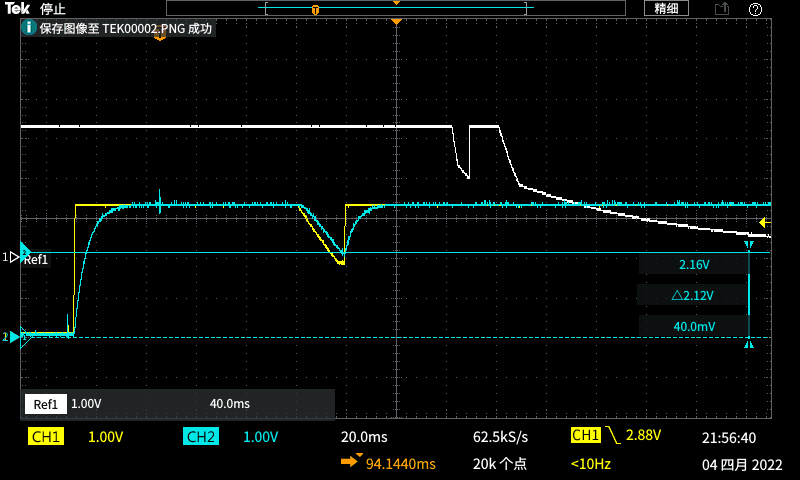Click the trigger level 2.88V
800x480 pixels.
[x=643, y=435]
